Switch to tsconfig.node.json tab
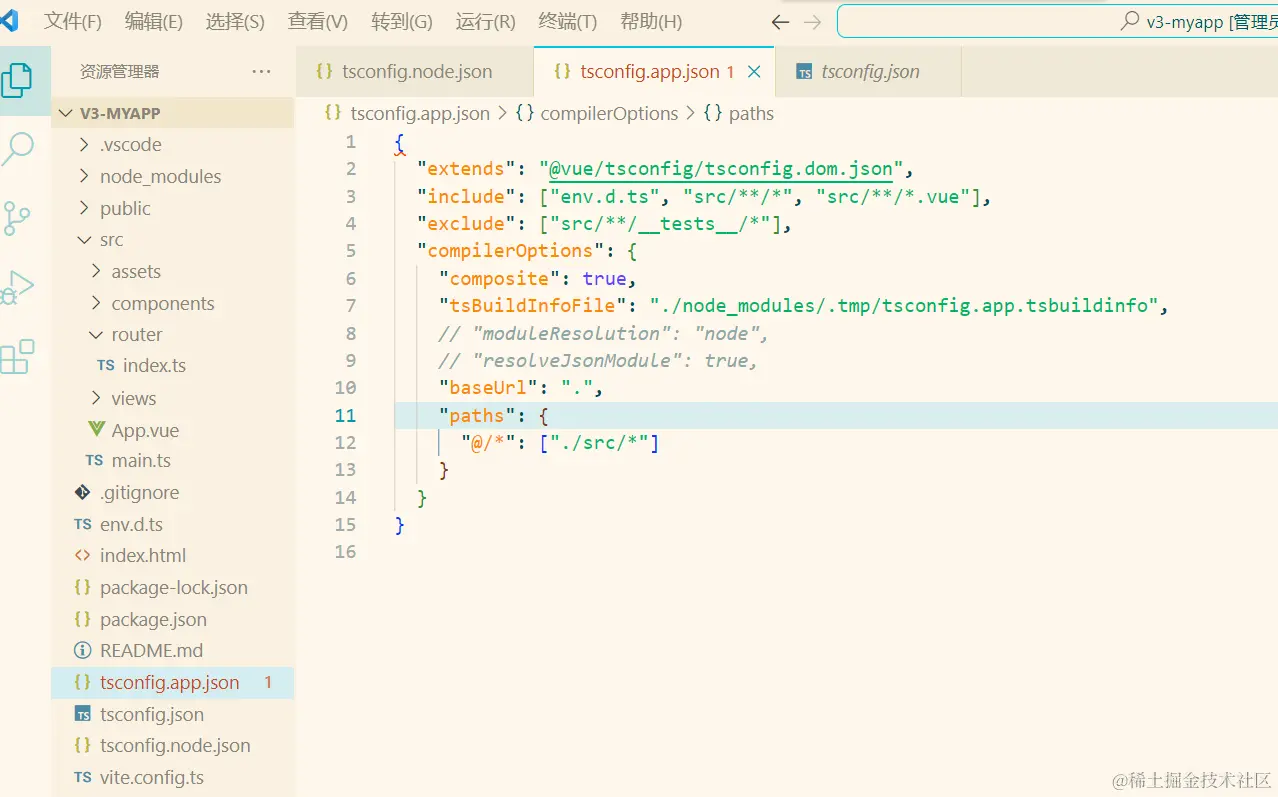This screenshot has width=1278, height=797. point(415,72)
